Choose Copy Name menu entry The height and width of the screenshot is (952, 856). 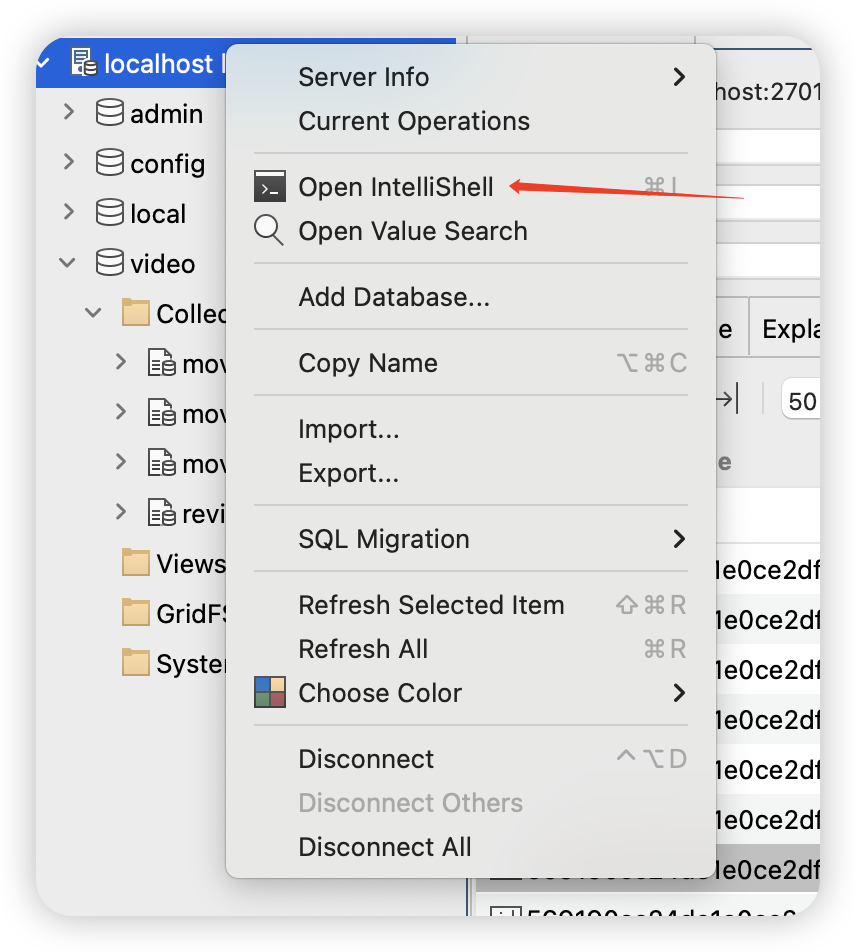(x=368, y=363)
